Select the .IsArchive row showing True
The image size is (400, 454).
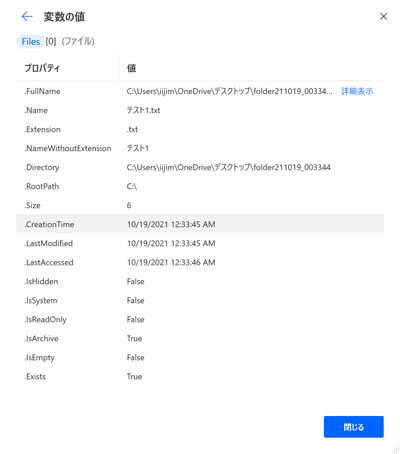point(200,338)
